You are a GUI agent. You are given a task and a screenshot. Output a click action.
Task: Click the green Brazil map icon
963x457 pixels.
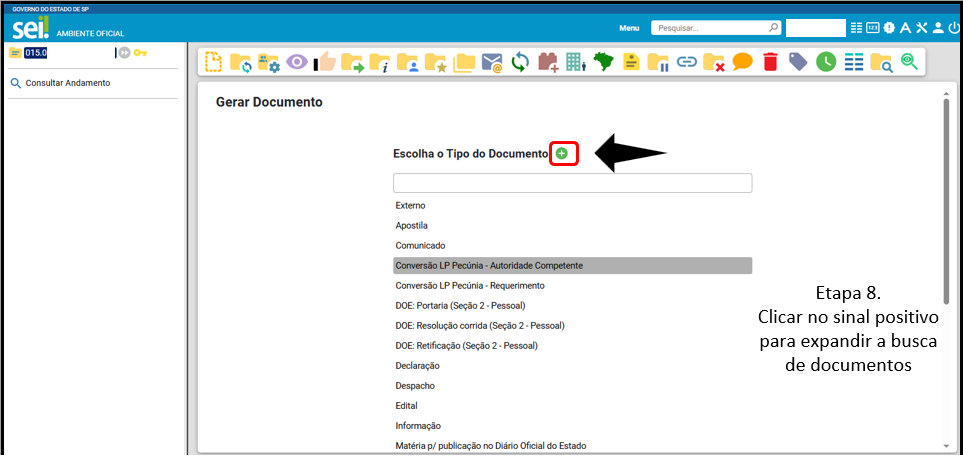click(x=603, y=62)
